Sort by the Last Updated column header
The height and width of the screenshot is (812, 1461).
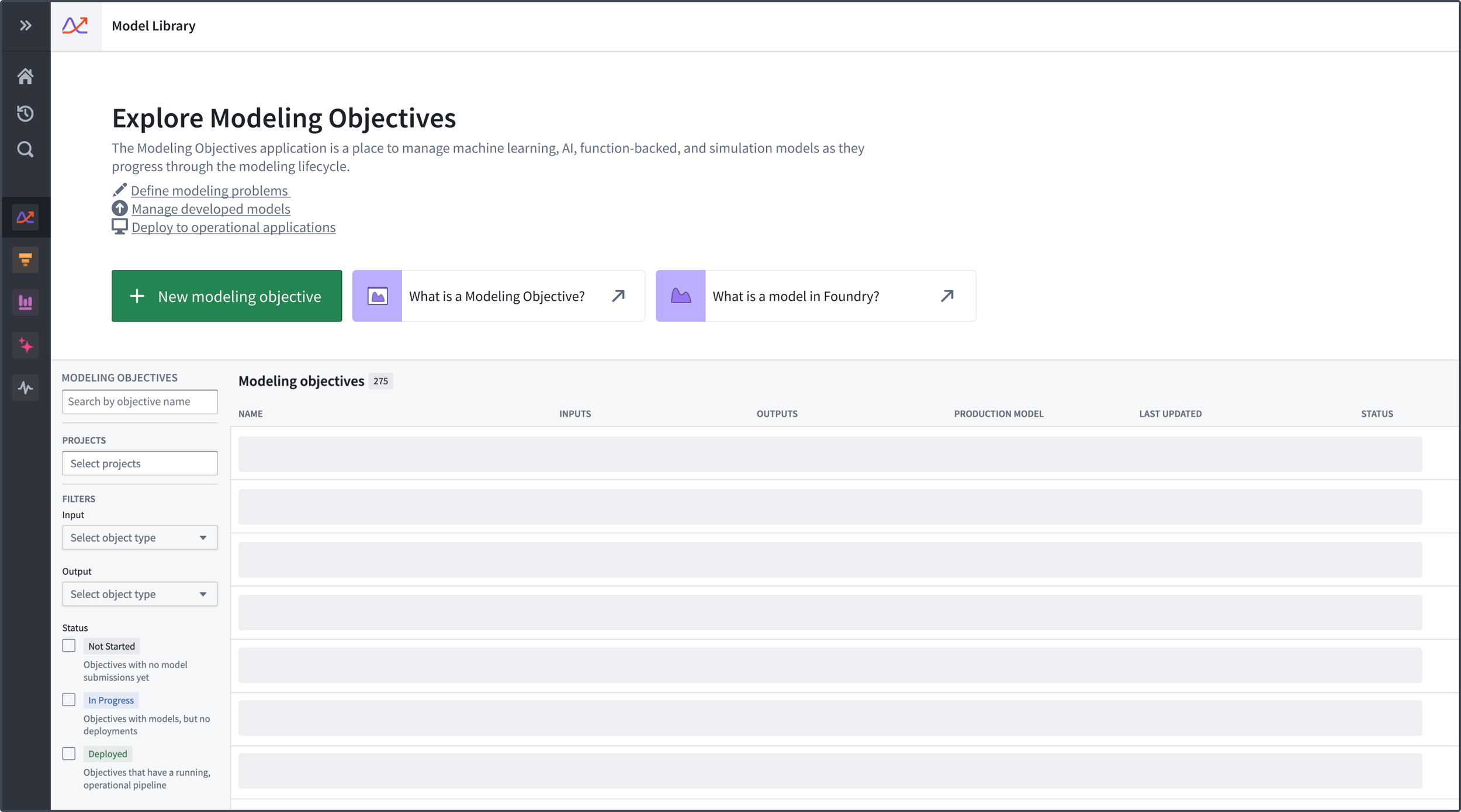1170,414
